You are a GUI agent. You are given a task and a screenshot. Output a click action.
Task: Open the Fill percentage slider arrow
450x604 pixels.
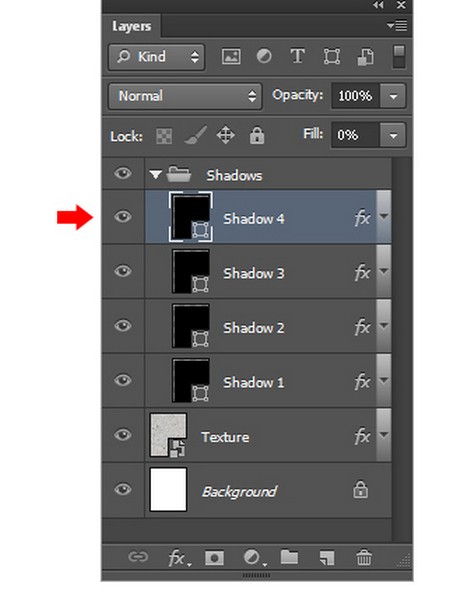393,135
